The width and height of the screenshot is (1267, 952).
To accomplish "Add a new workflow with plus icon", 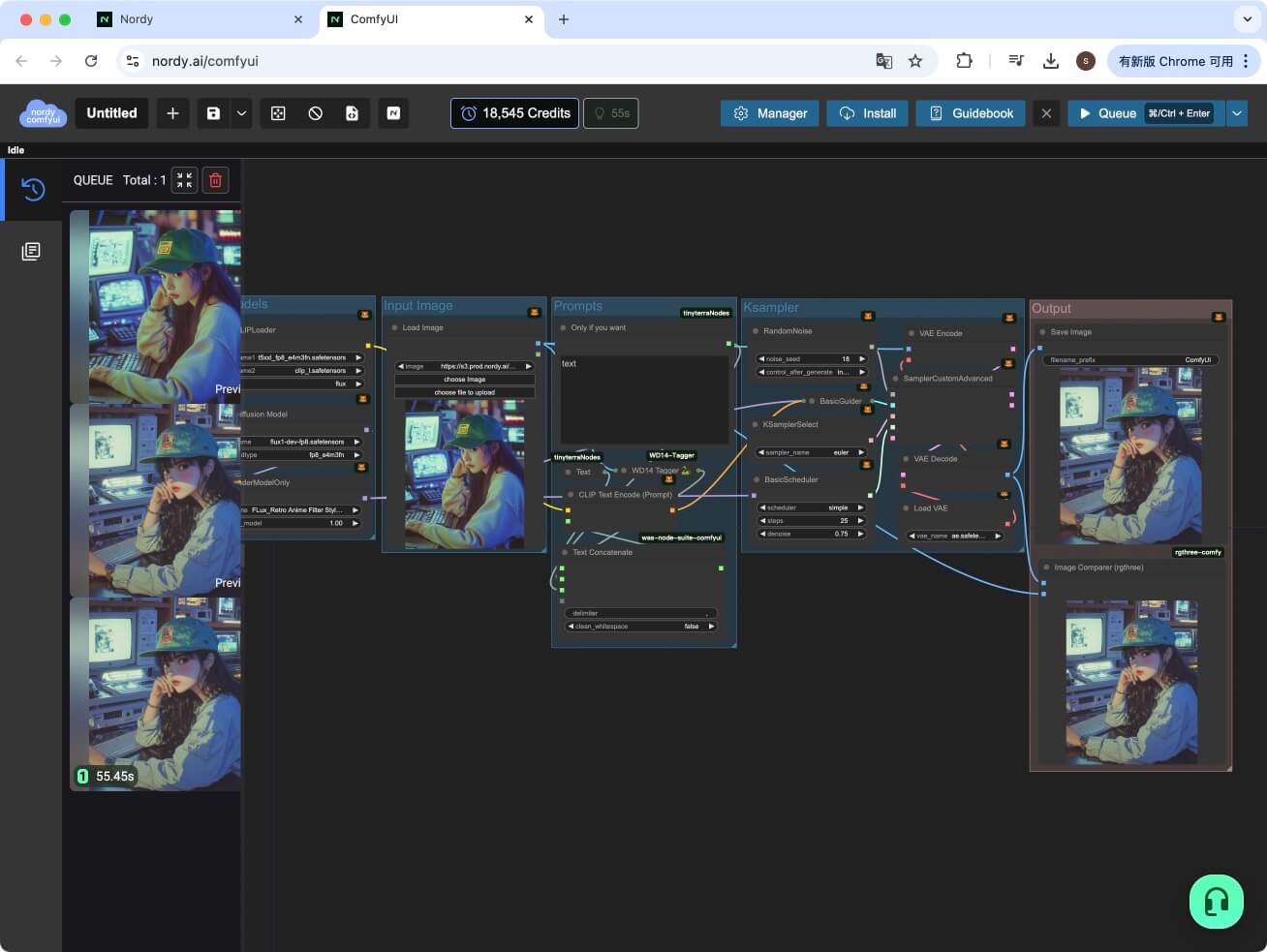I will 172,113.
